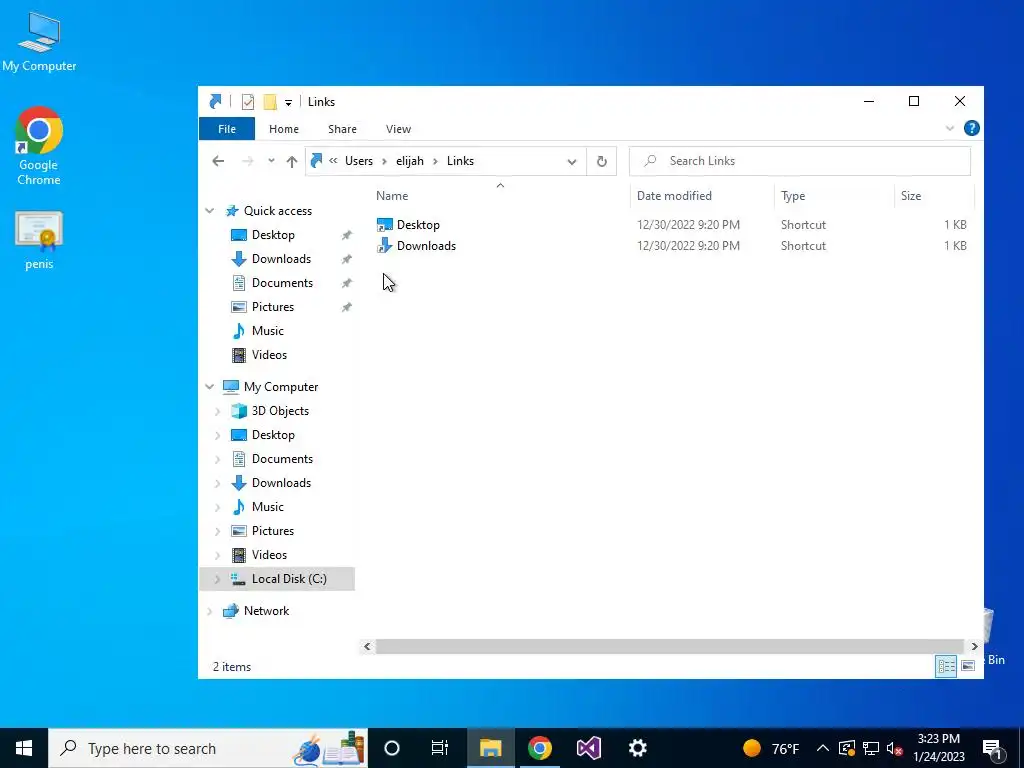1024x768 pixels.
Task: Select Pictures under My Computer
Action: pyautogui.click(x=272, y=531)
